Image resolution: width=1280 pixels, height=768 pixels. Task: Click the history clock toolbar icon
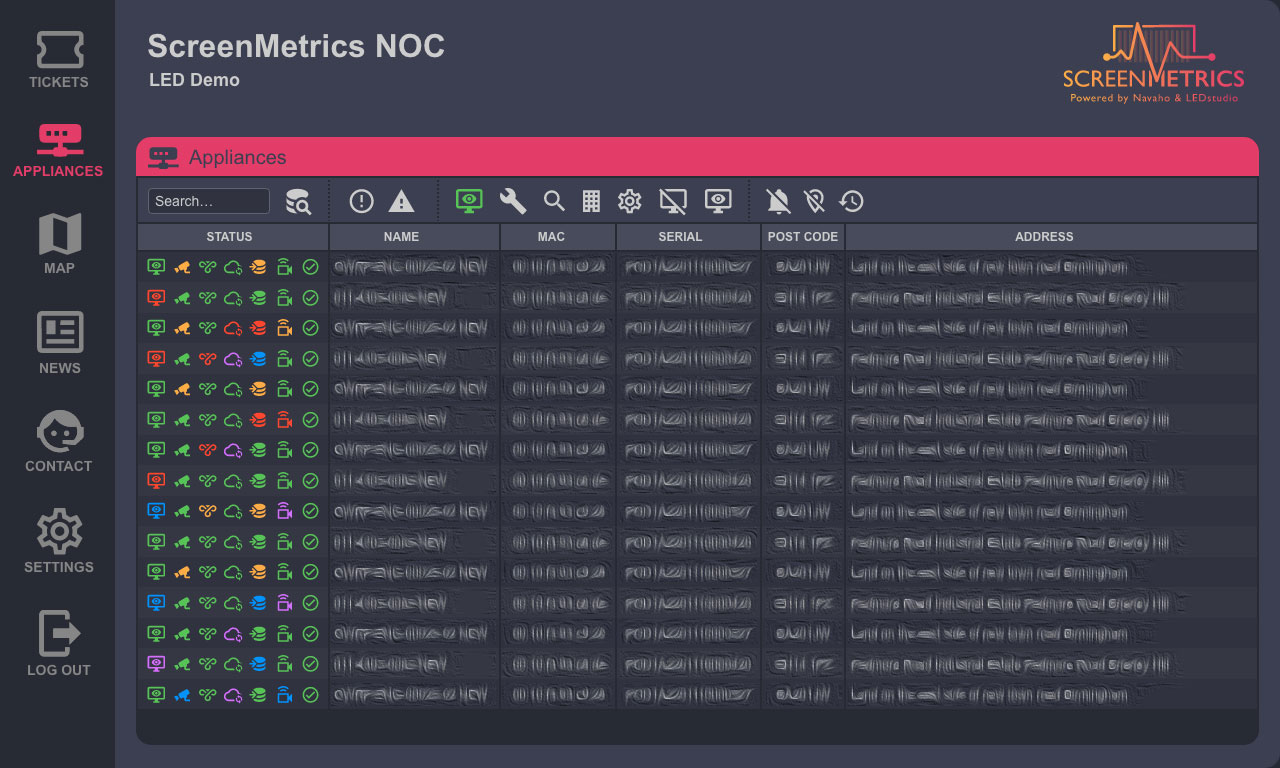click(851, 201)
